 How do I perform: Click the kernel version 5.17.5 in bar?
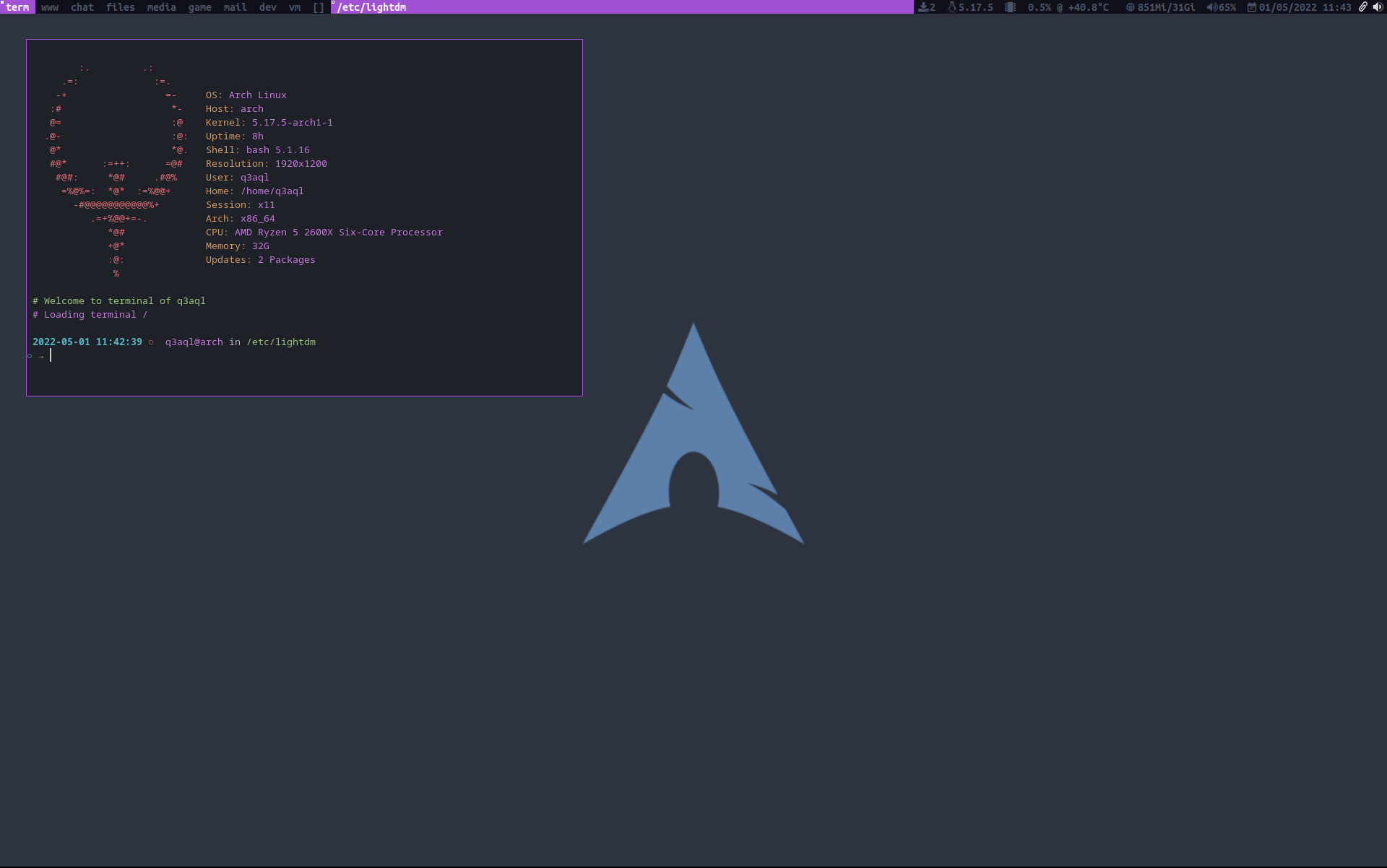tap(976, 7)
